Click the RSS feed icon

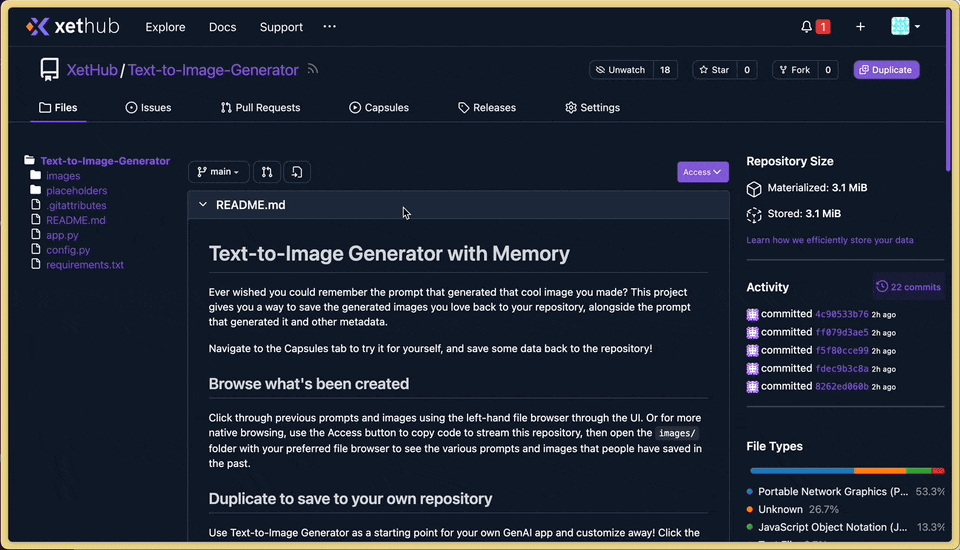pos(313,69)
